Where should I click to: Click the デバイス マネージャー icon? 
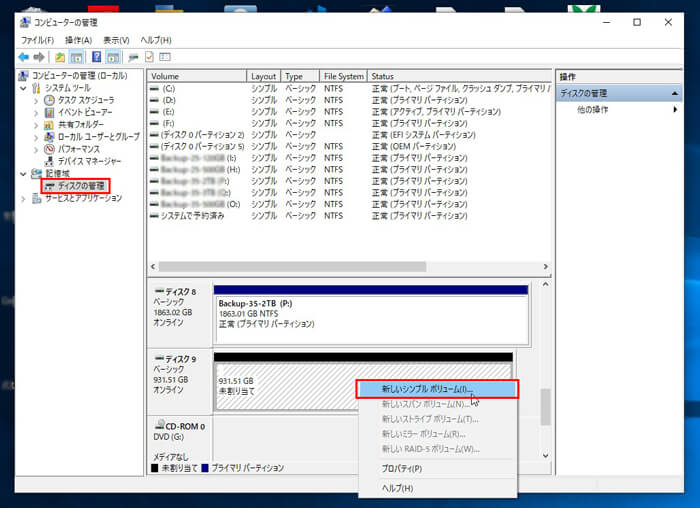(49, 161)
